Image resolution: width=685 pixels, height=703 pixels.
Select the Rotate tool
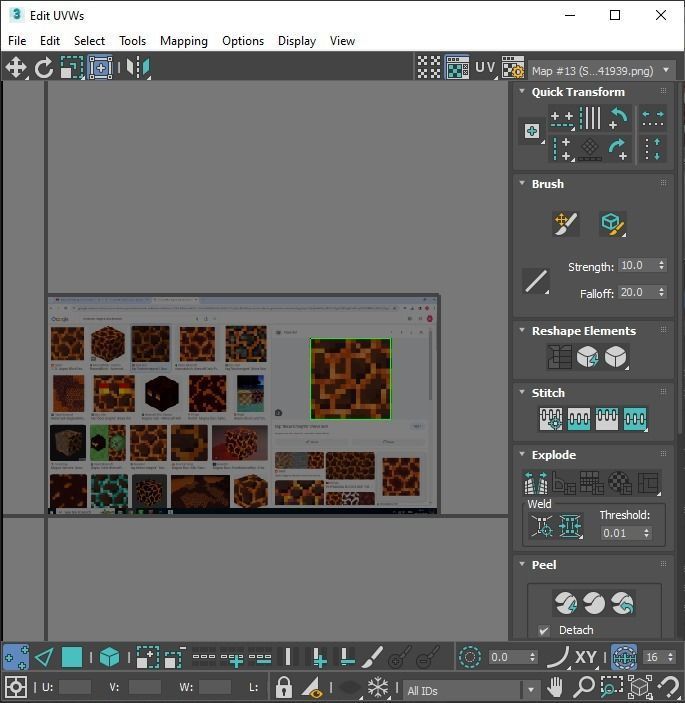(44, 68)
